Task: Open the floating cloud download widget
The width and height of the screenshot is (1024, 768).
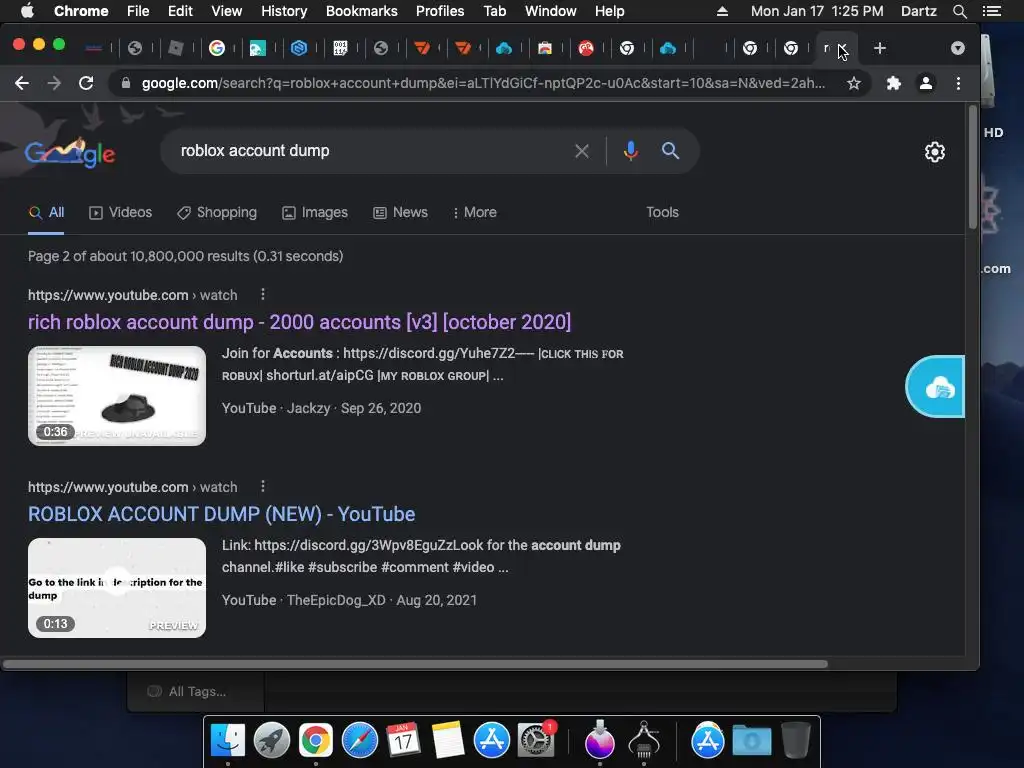Action: tap(936, 387)
